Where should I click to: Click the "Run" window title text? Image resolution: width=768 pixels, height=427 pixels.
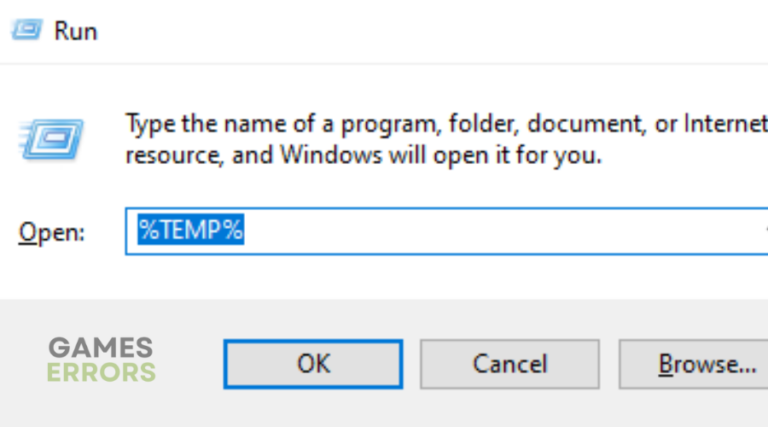tap(75, 30)
